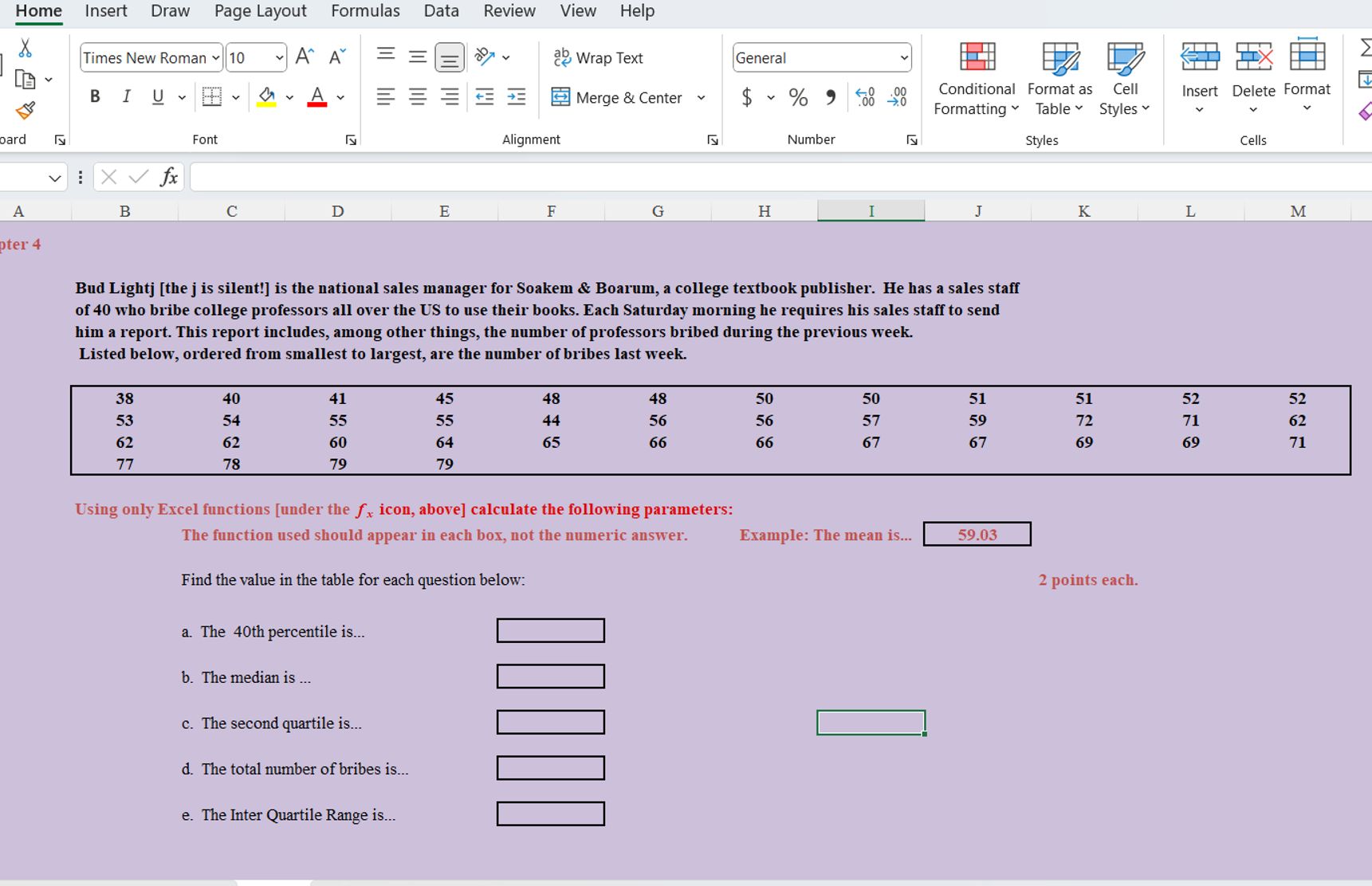Toggle Bold formatting
The width and height of the screenshot is (1372, 886).
[x=95, y=96]
